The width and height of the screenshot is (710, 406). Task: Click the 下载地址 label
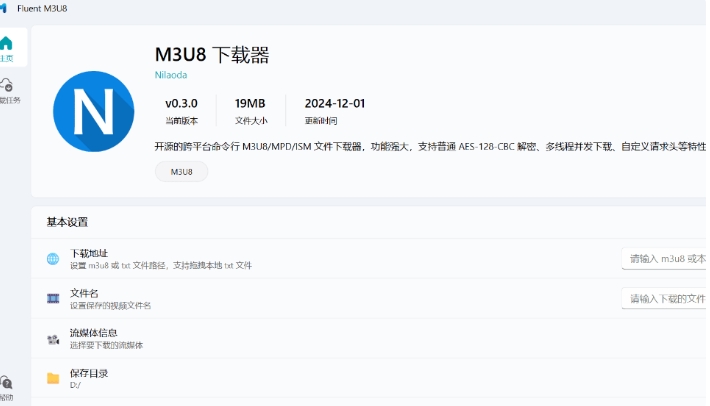point(89,253)
